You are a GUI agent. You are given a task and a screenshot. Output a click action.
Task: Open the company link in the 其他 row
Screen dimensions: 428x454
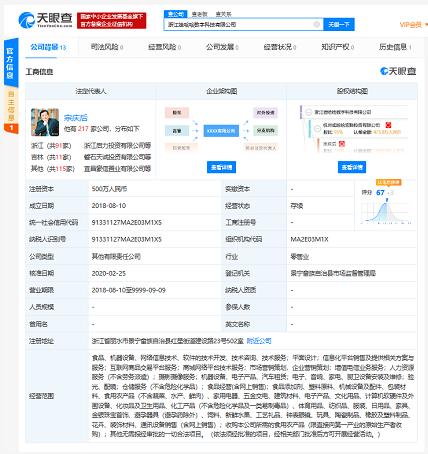click(x=117, y=169)
